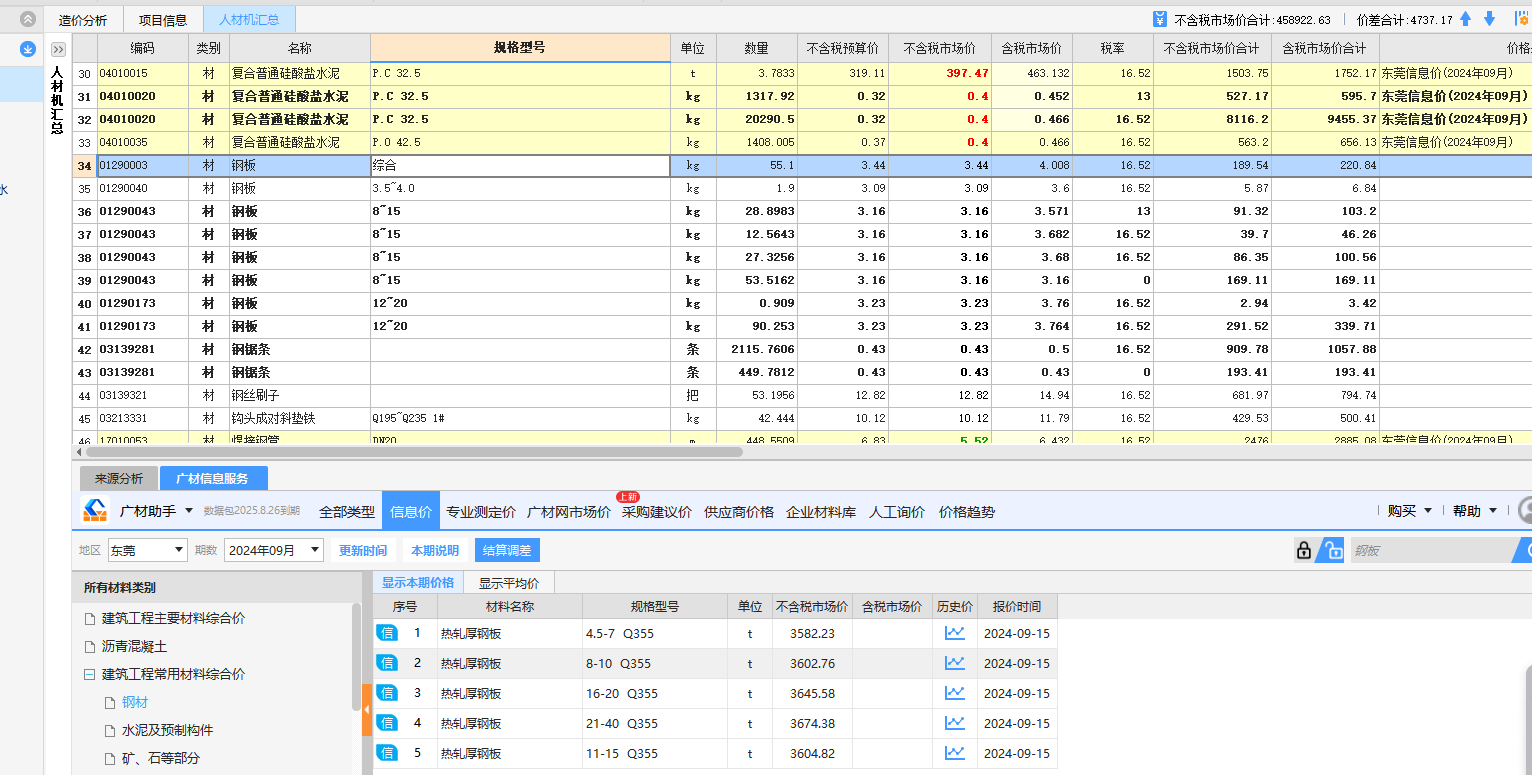Select the 钢材 tree item
Screen dimensions: 1532x775
135,703
